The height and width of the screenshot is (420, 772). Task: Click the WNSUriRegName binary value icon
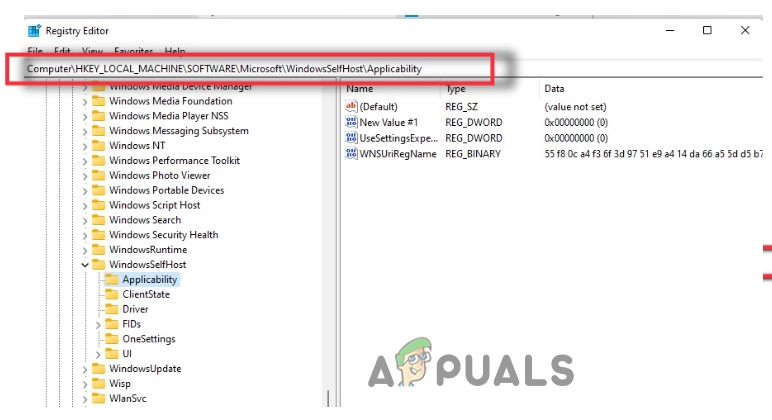pos(351,154)
